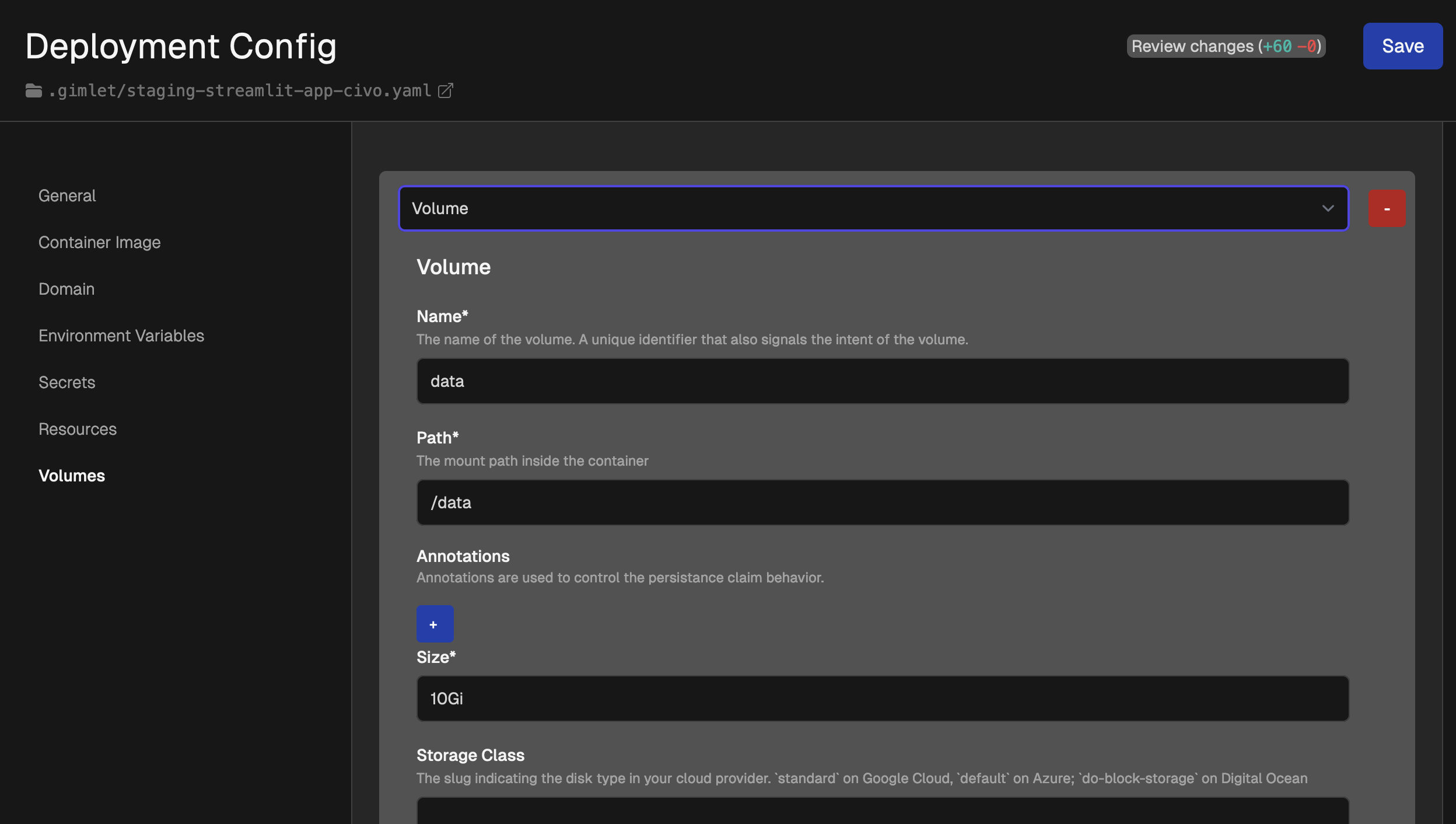Screen dimensions: 1456x824
Task: Click the empty Storage Class input field
Action: pyautogui.click(x=883, y=811)
